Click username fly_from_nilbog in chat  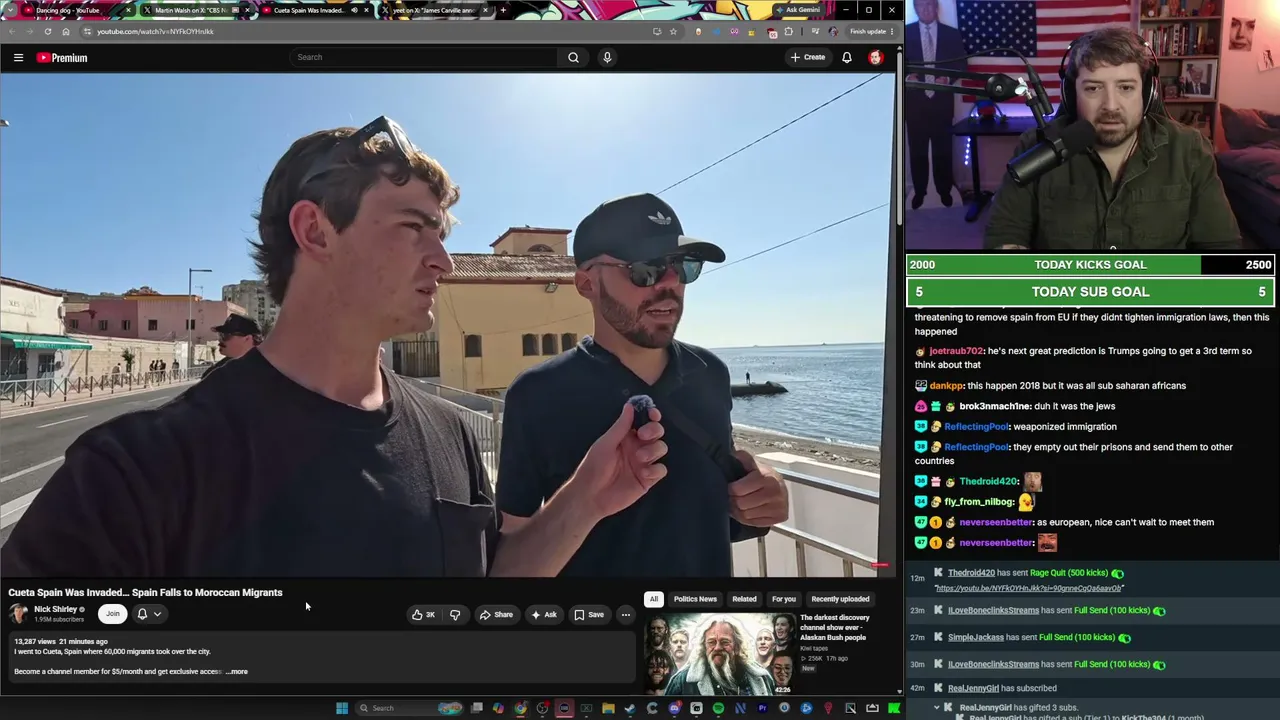coord(979,502)
